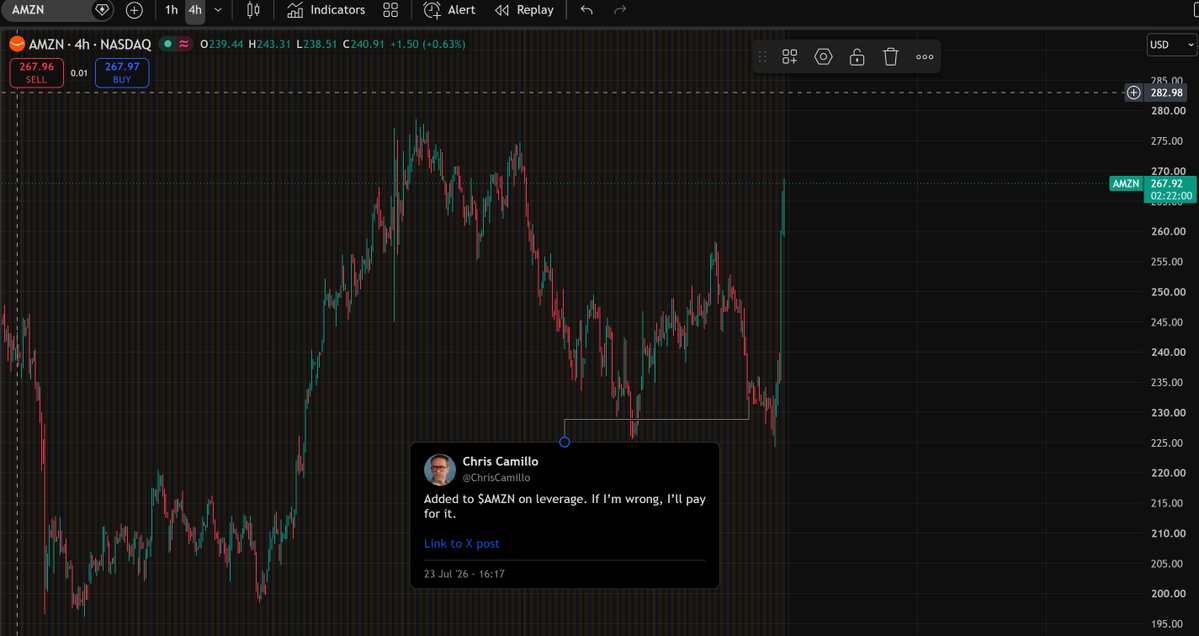Click the 0.01 spread value
This screenshot has height=636, width=1199.
pos(80,73)
